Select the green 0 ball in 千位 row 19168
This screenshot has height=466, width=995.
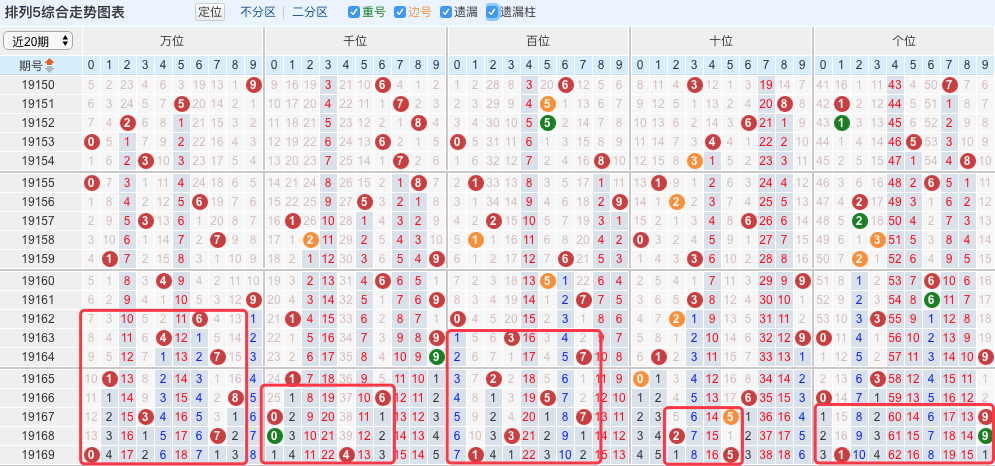[274, 436]
